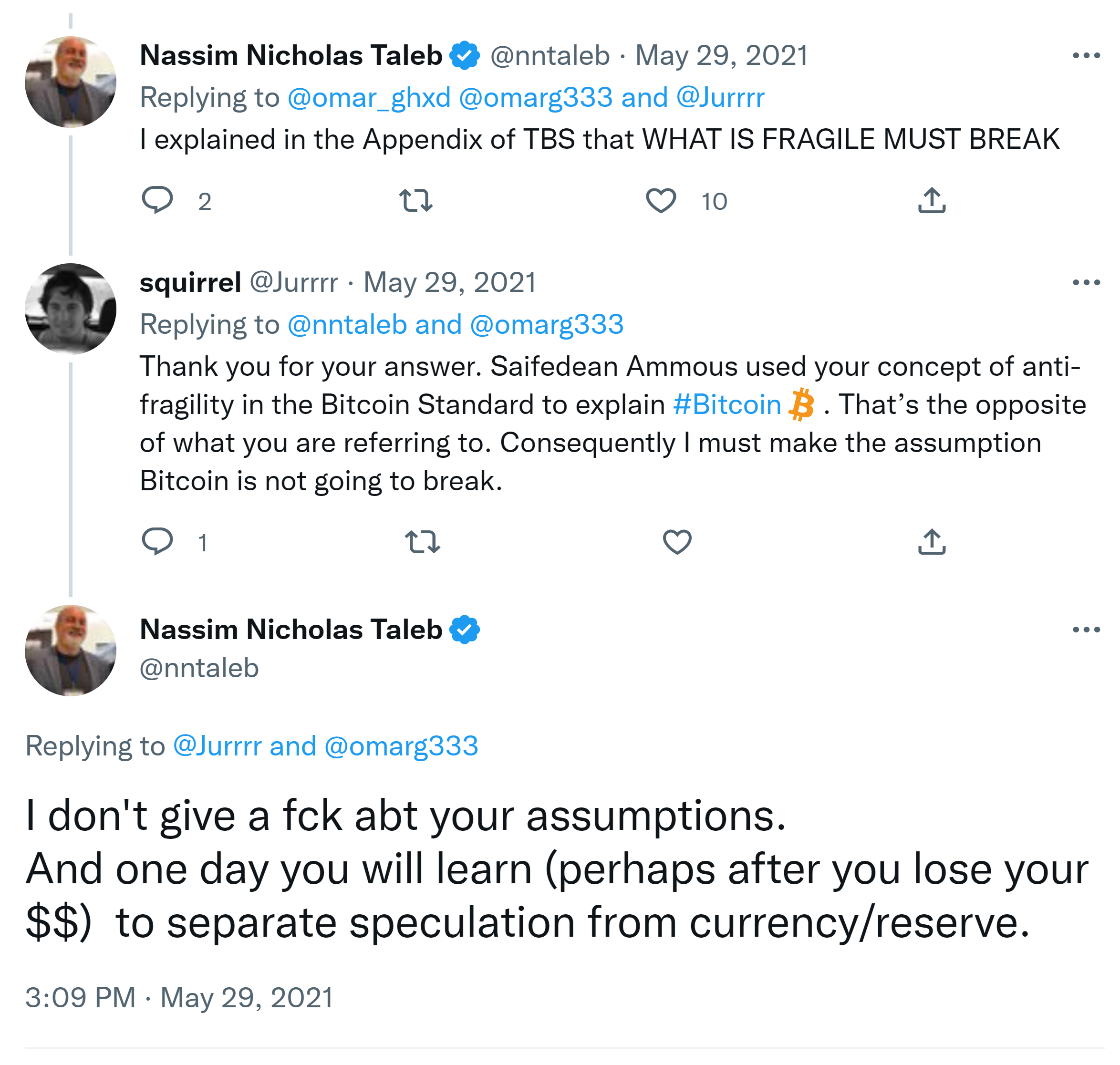
Task: Click the 3:09 PM May 29, 2021 timestamp
Action: click(179, 997)
